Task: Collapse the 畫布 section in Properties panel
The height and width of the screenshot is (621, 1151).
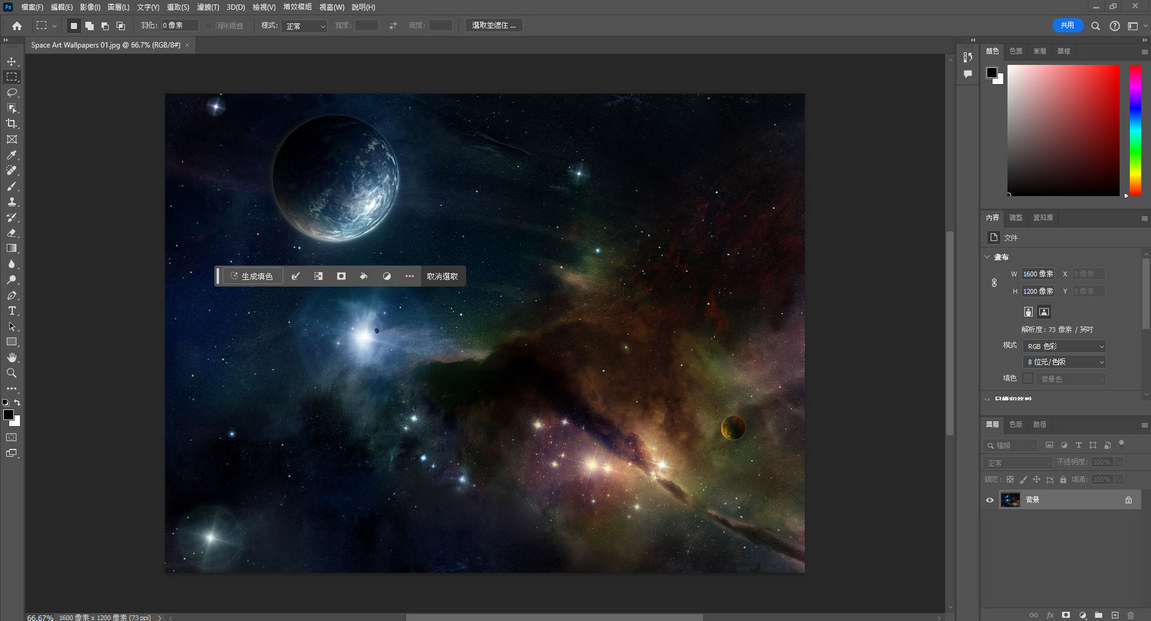Action: click(x=986, y=257)
